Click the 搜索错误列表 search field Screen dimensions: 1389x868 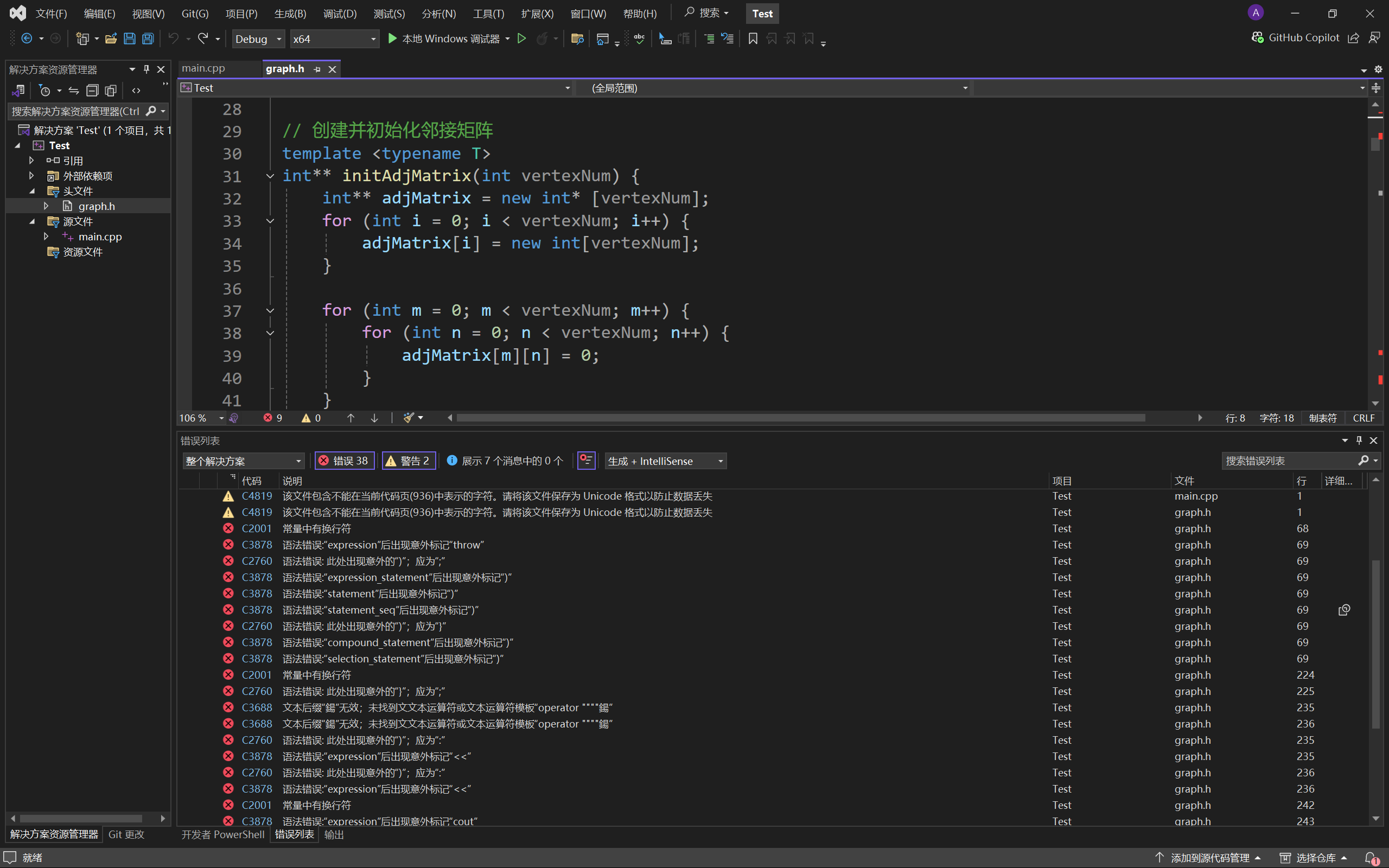(1290, 461)
